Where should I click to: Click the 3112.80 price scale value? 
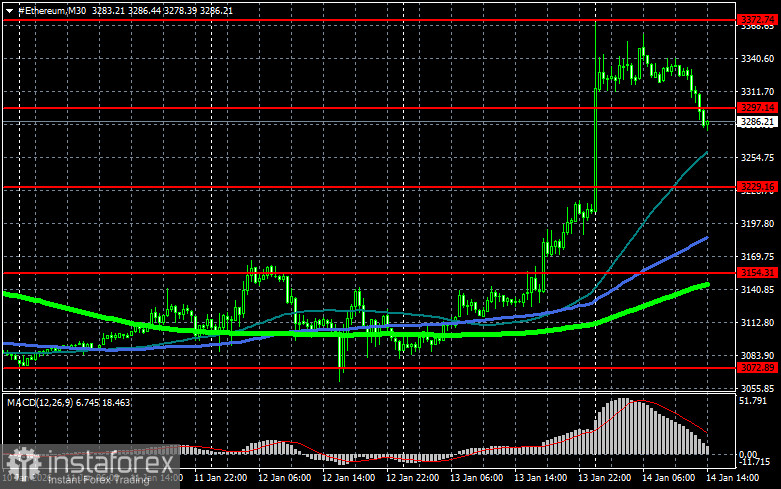(x=758, y=323)
